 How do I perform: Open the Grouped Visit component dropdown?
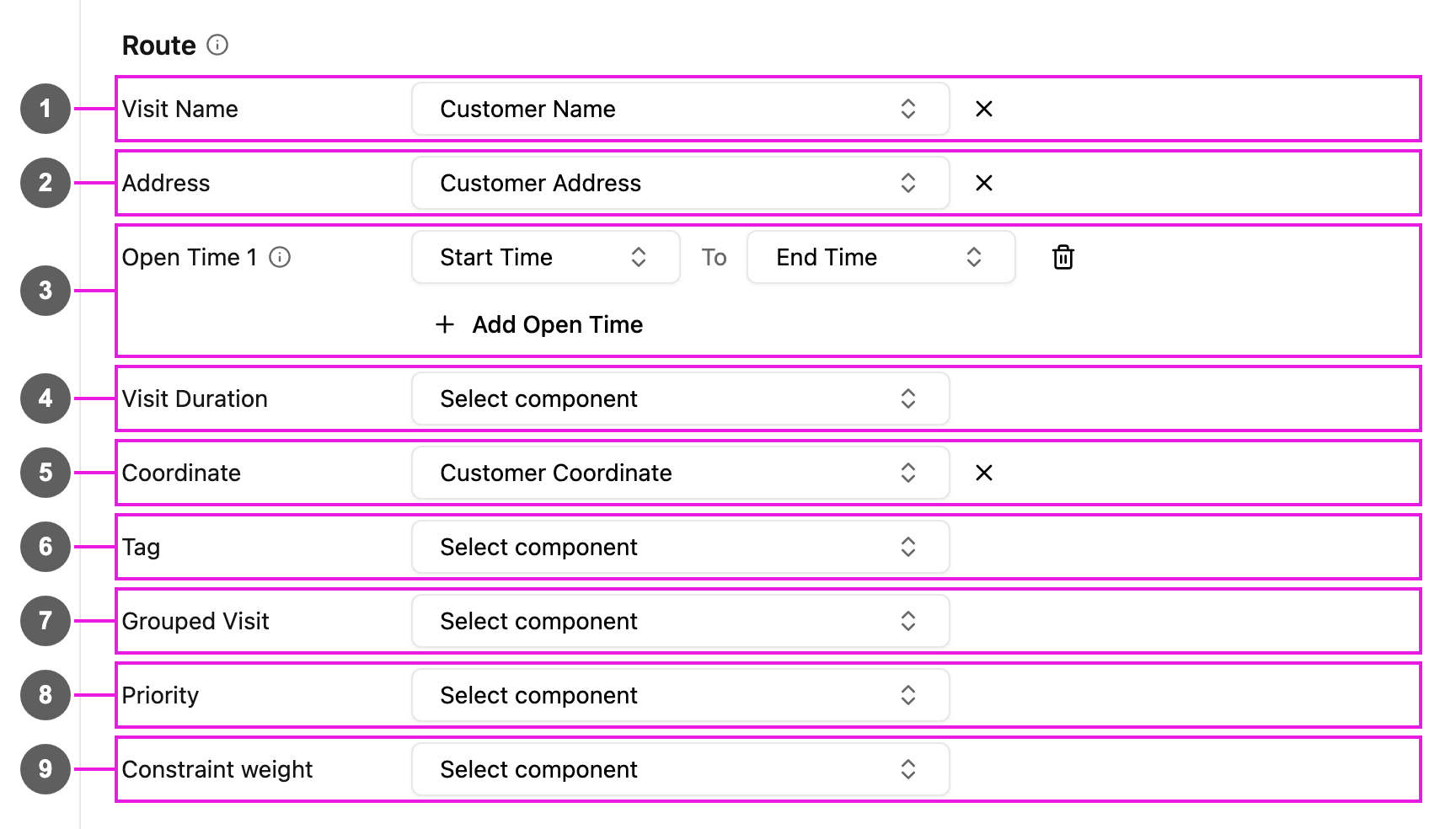click(681, 621)
